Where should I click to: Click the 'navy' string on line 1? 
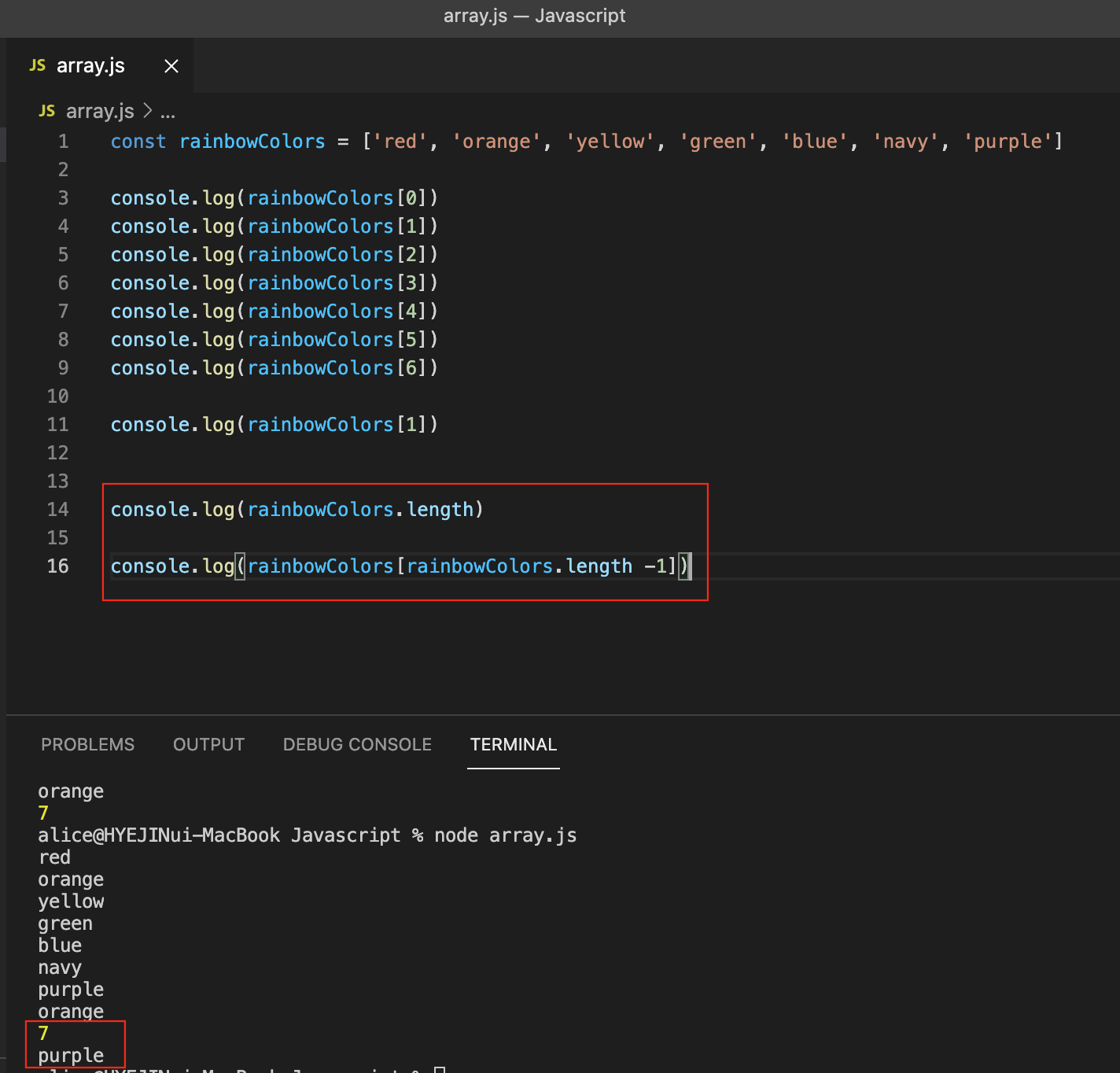[906, 142]
